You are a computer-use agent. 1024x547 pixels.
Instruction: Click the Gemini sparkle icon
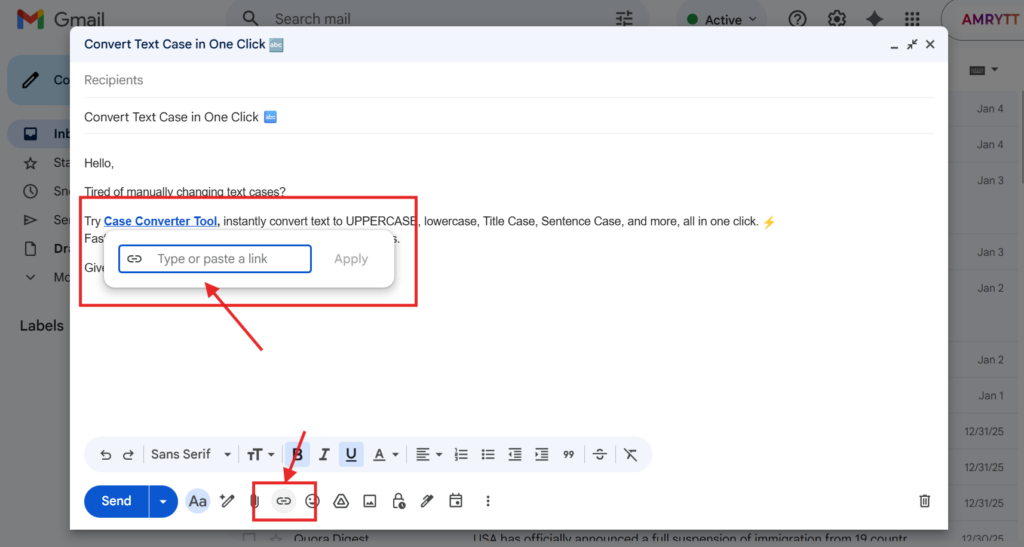coord(874,19)
